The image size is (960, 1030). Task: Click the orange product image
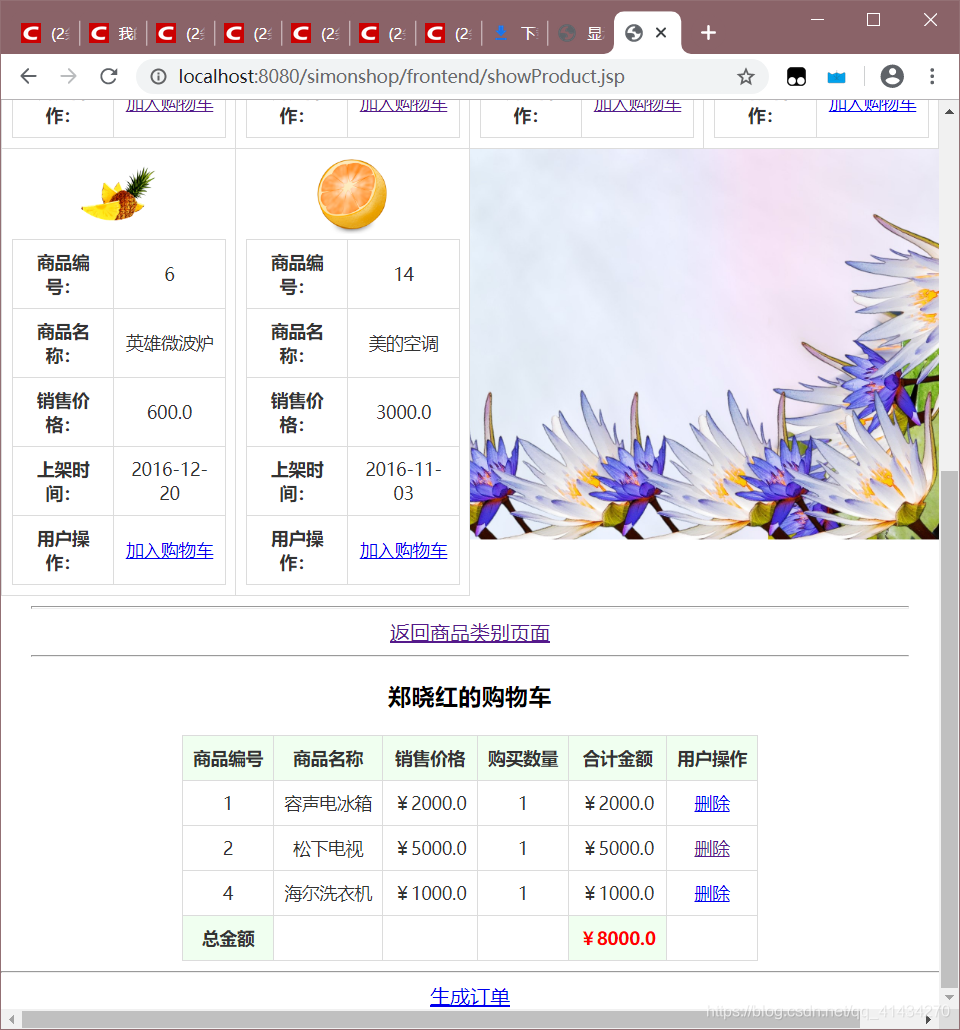(352, 195)
